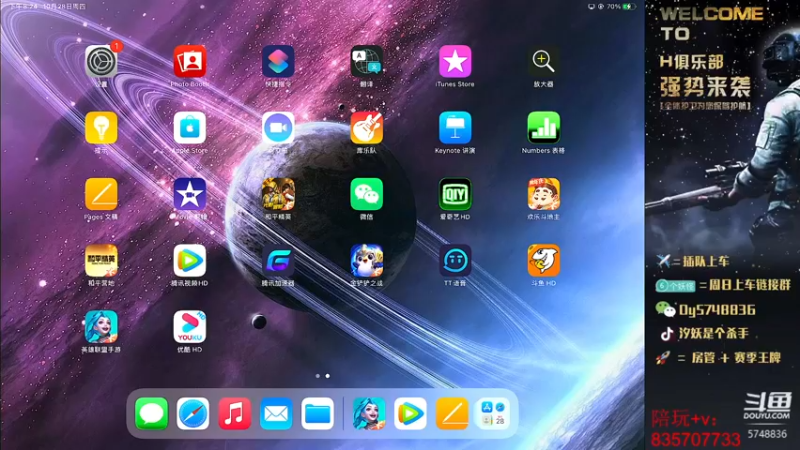Open the App Library in the dock
Screen dimensions: 800x450
pos(493,413)
